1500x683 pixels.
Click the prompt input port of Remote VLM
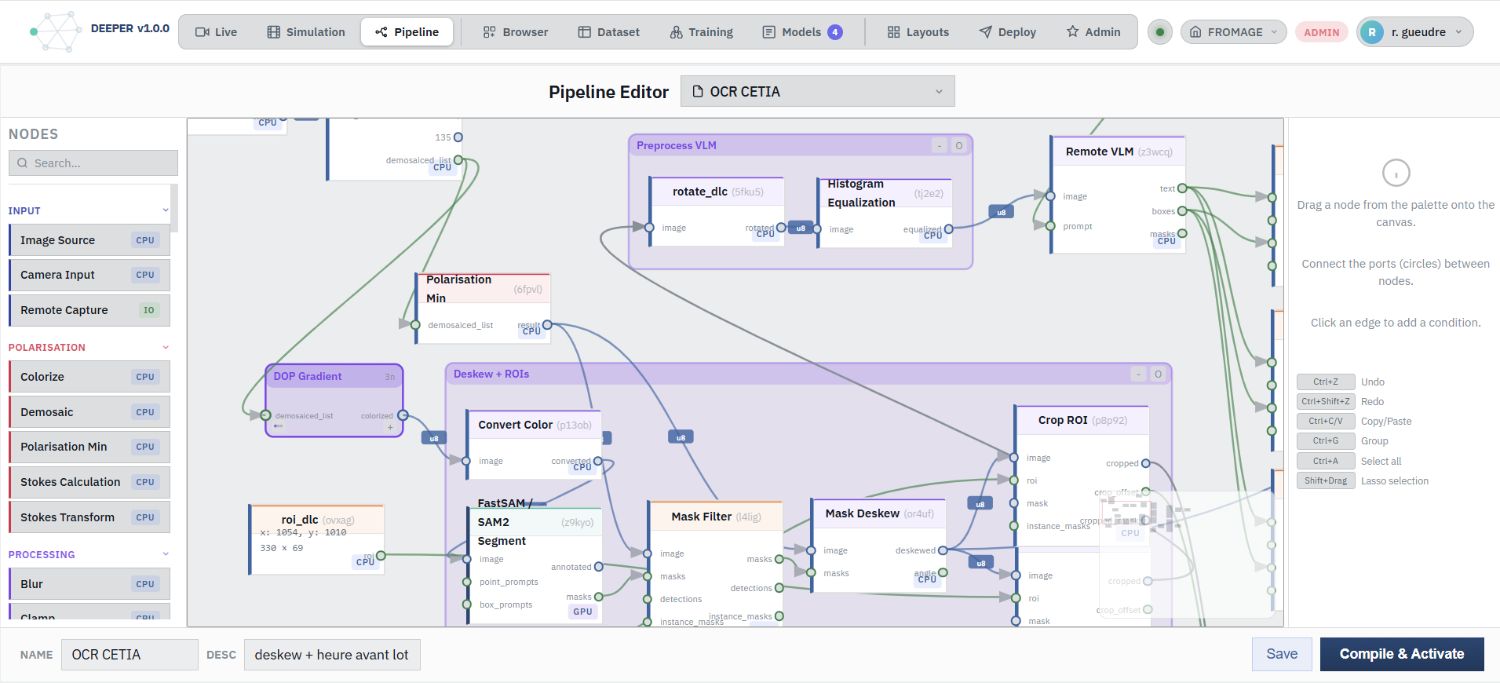tap(1050, 226)
